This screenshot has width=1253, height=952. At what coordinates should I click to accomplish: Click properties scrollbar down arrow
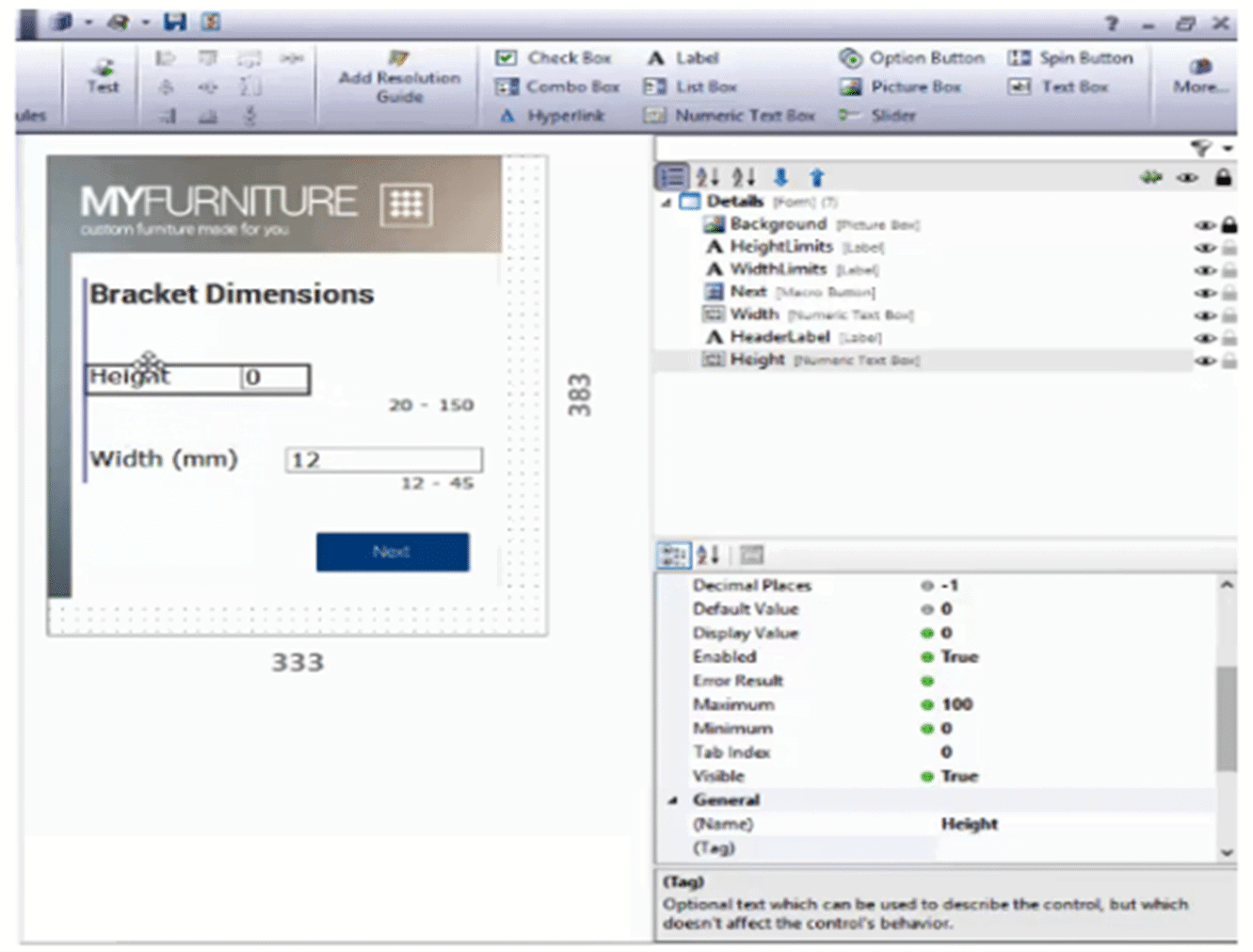pyautogui.click(x=1227, y=852)
